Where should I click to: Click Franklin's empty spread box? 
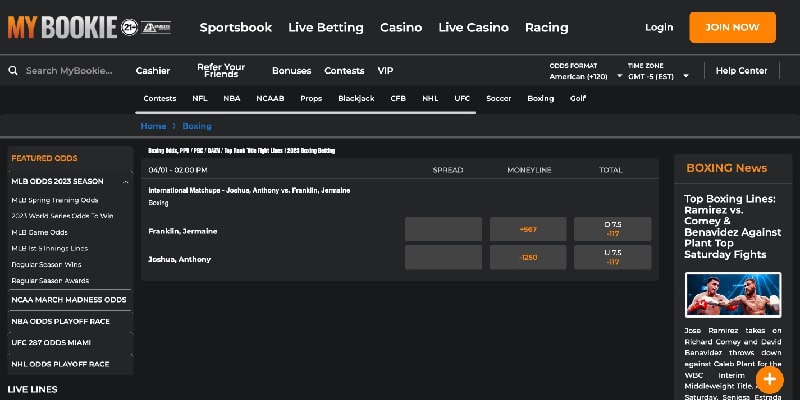pos(443,229)
